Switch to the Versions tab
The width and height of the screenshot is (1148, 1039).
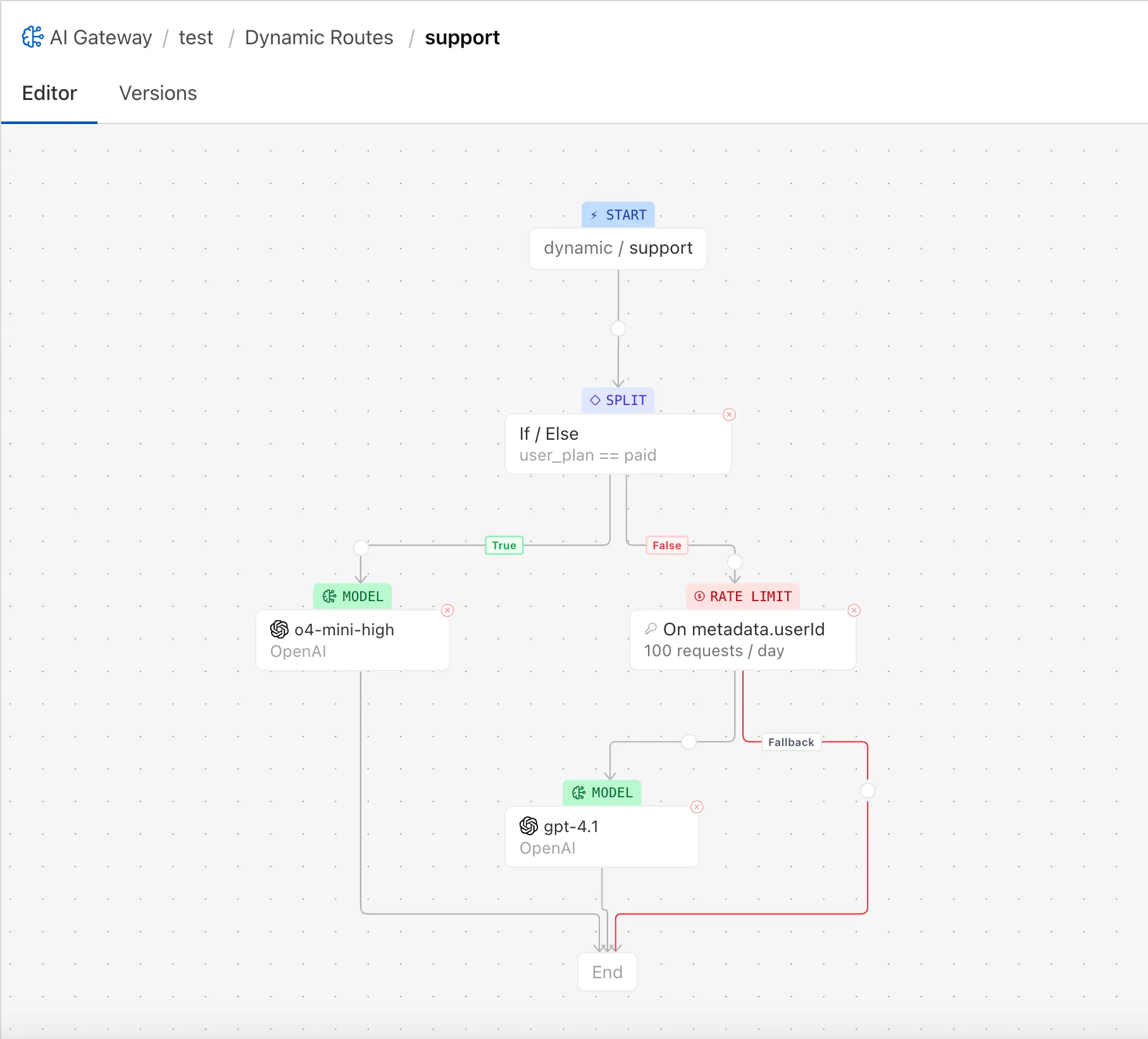tap(158, 93)
